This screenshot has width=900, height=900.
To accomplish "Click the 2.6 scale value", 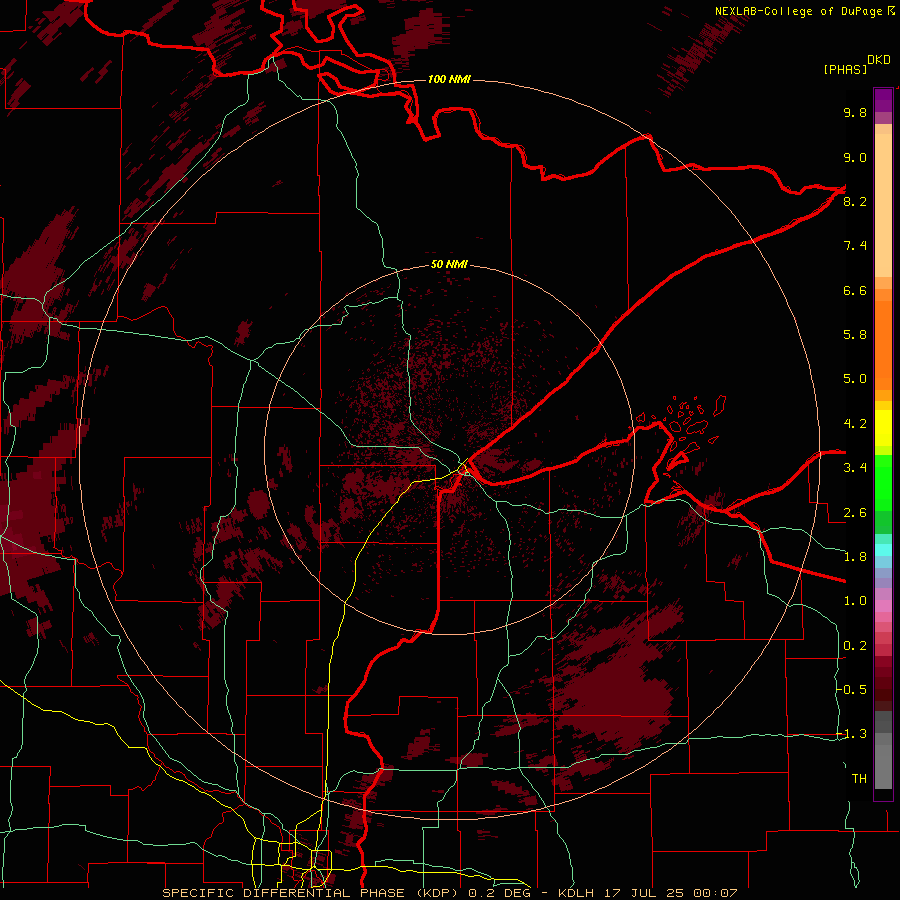I will (x=855, y=513).
